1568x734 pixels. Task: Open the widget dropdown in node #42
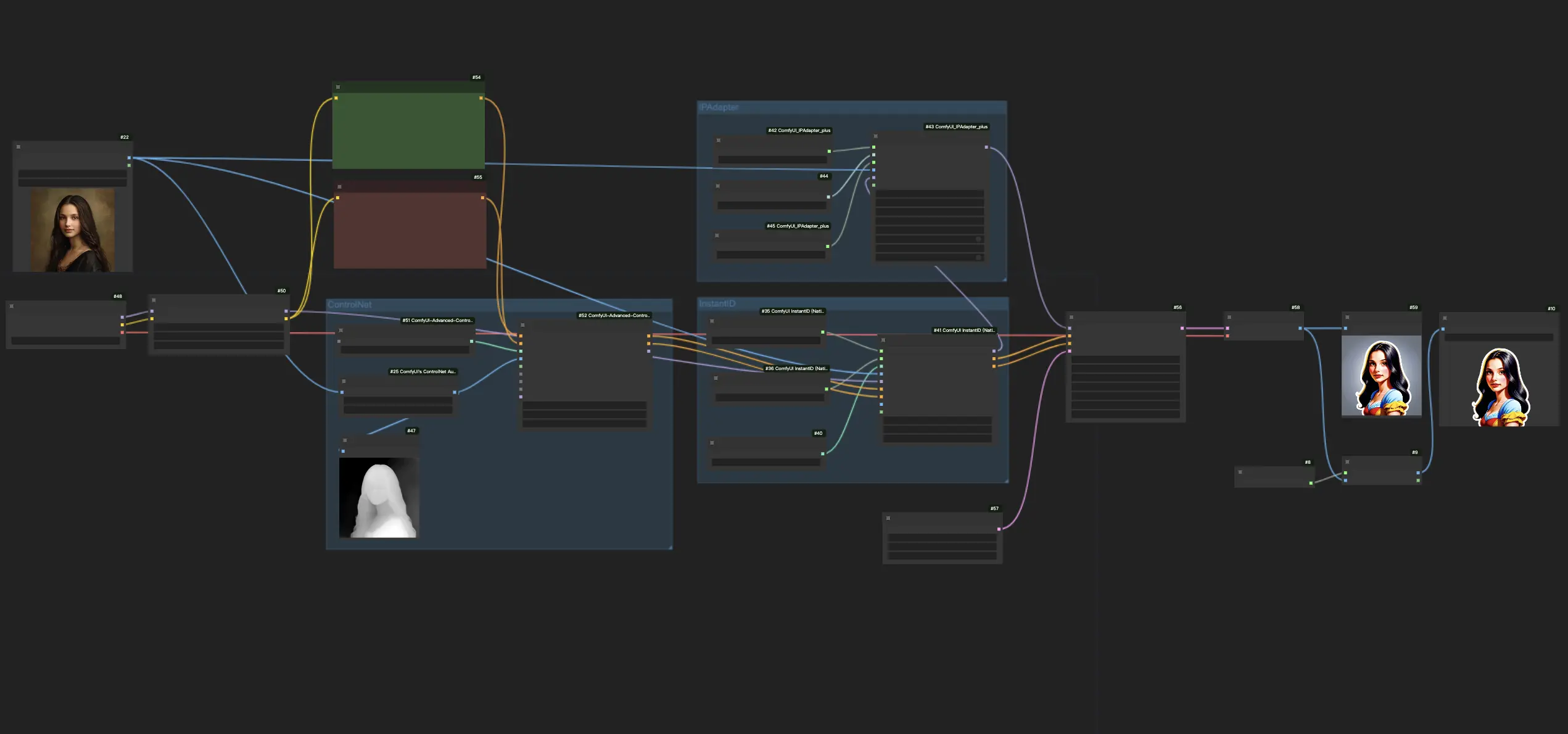coord(772,160)
